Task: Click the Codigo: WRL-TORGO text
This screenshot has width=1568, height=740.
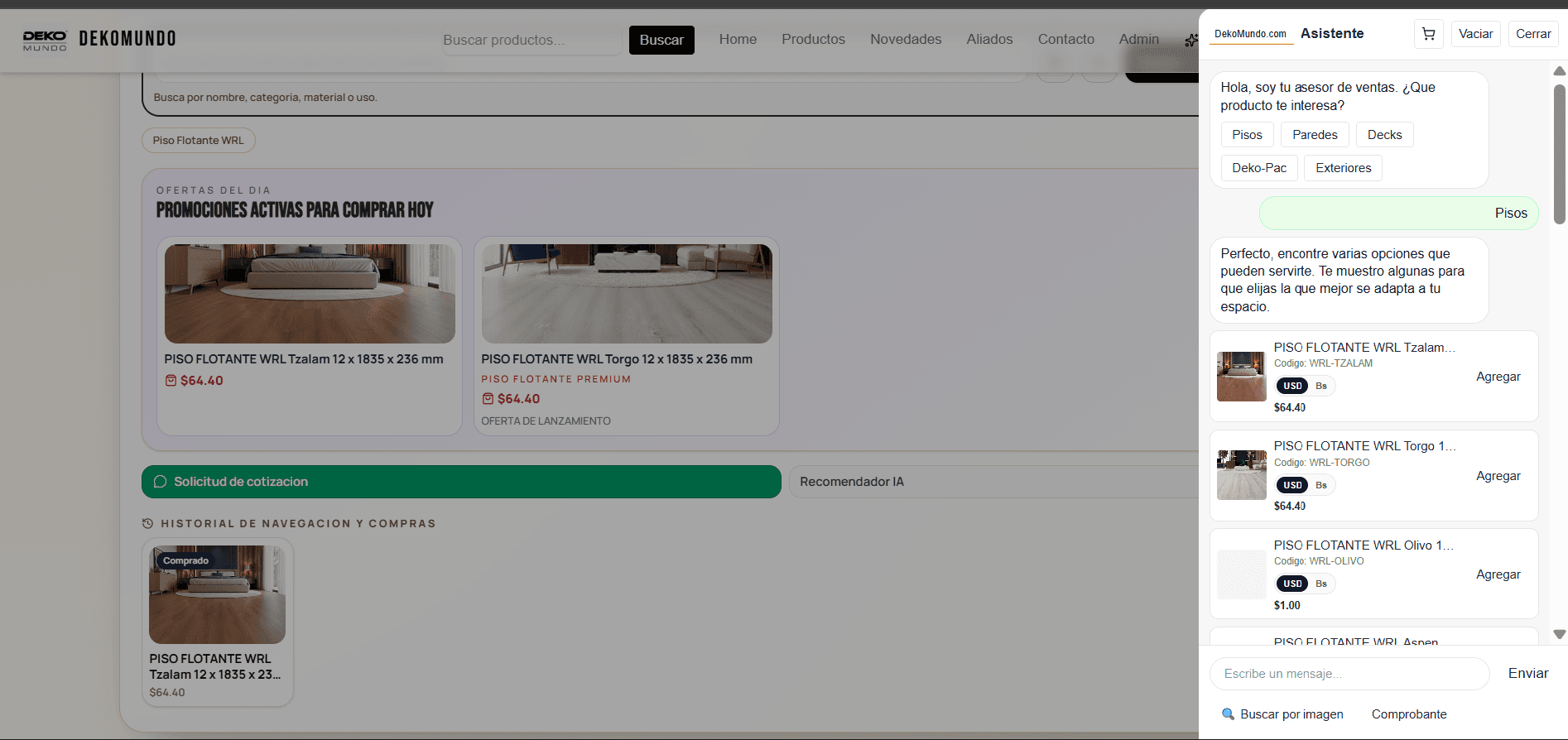Action: 1321,463
